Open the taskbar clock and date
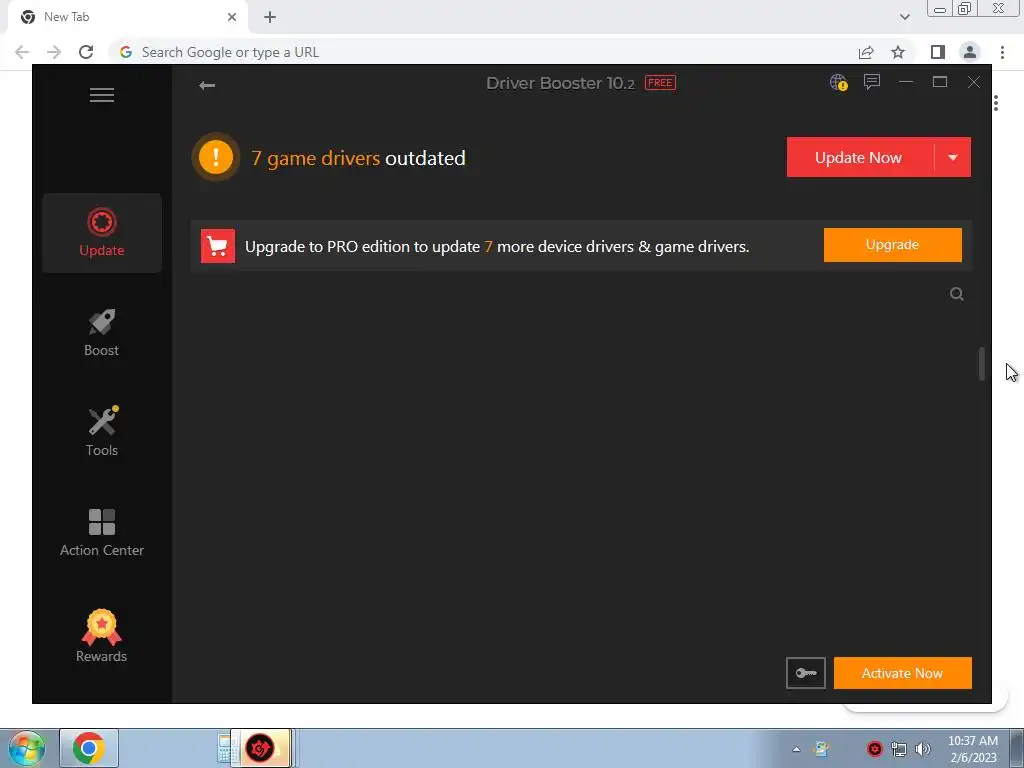 [973, 749]
